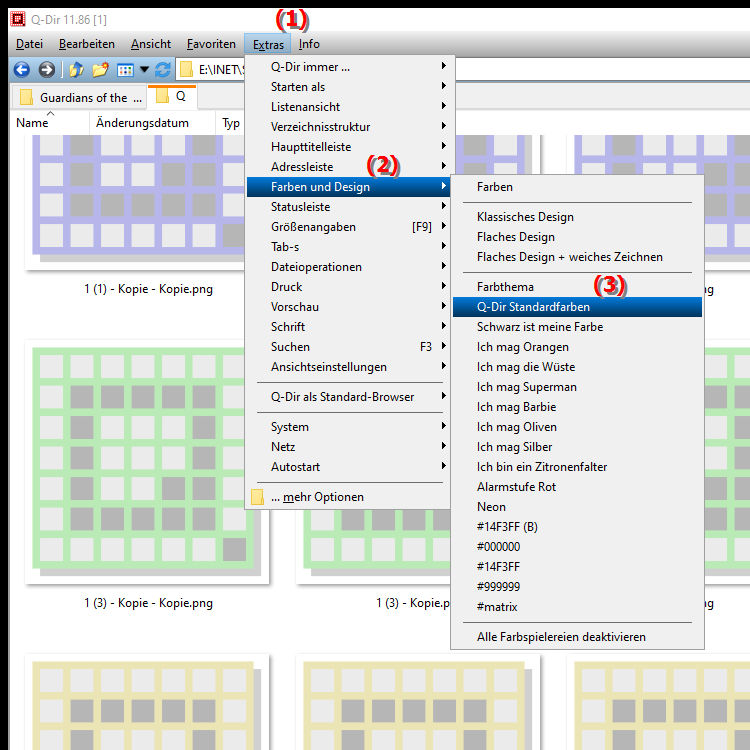Select Klassisches Design
Viewport: 750px width, 750px height.
tap(577, 217)
